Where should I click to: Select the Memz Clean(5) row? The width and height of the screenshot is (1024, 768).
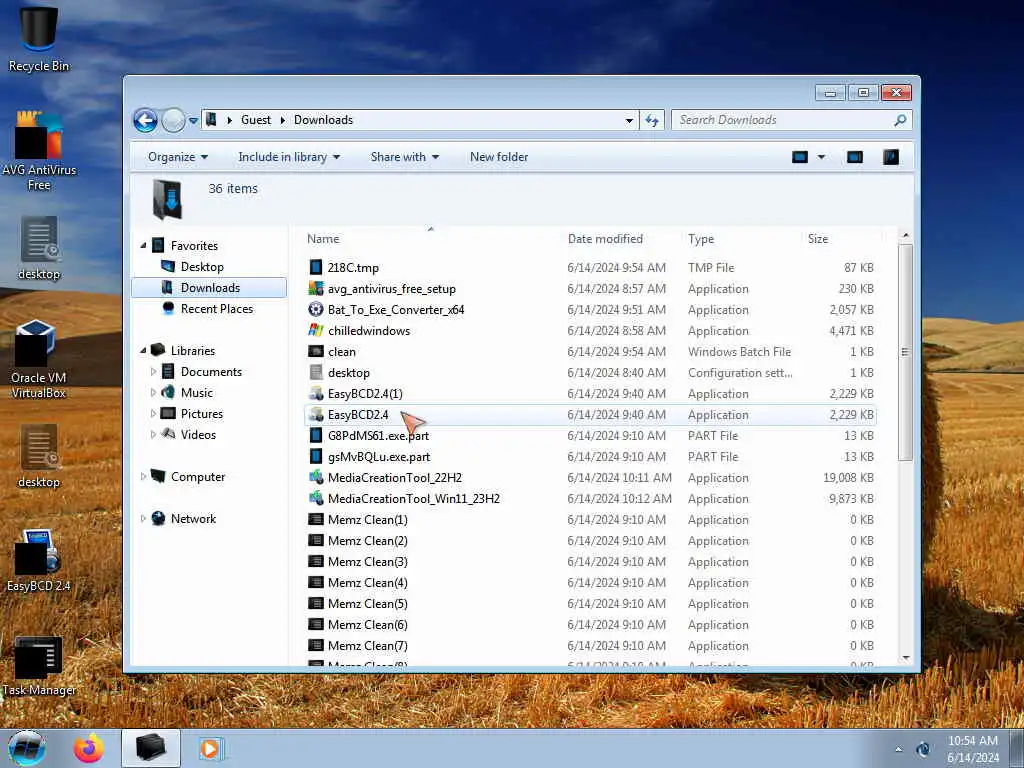tap(590, 603)
